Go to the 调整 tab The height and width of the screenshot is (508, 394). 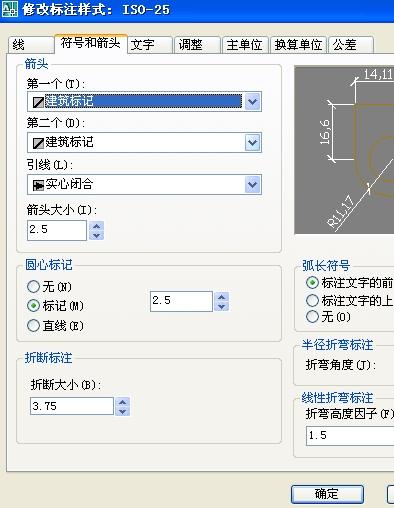(197, 45)
